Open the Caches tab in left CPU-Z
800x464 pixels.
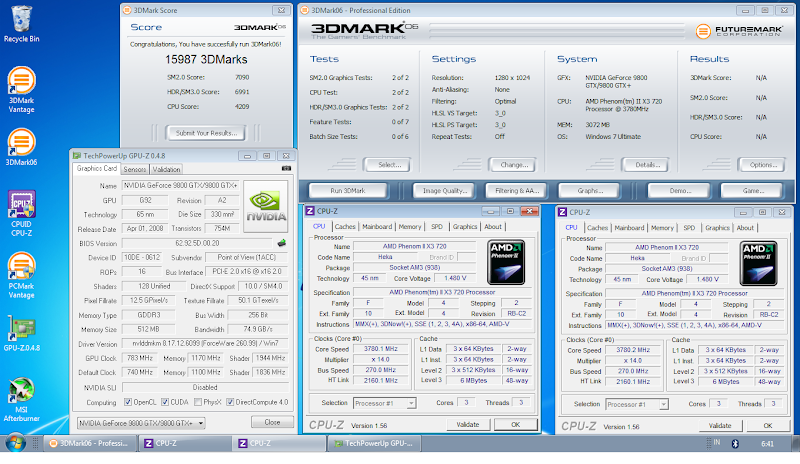pos(345,227)
